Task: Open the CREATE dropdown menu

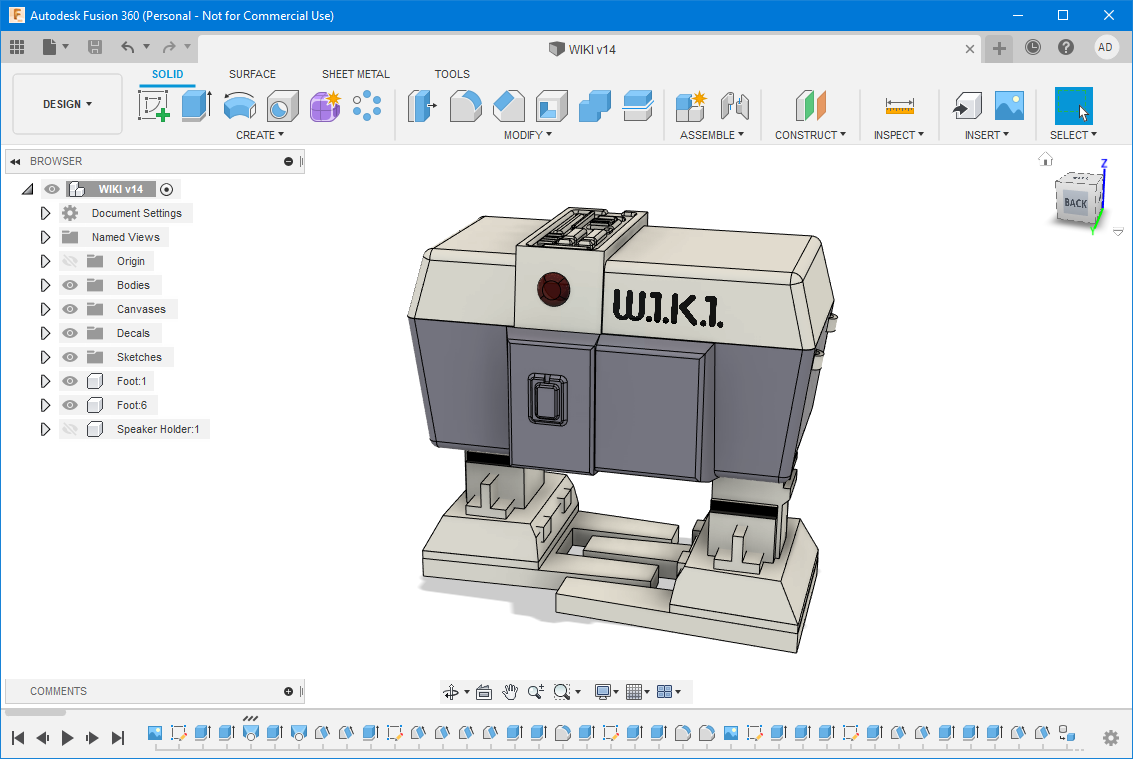Action: pos(260,135)
